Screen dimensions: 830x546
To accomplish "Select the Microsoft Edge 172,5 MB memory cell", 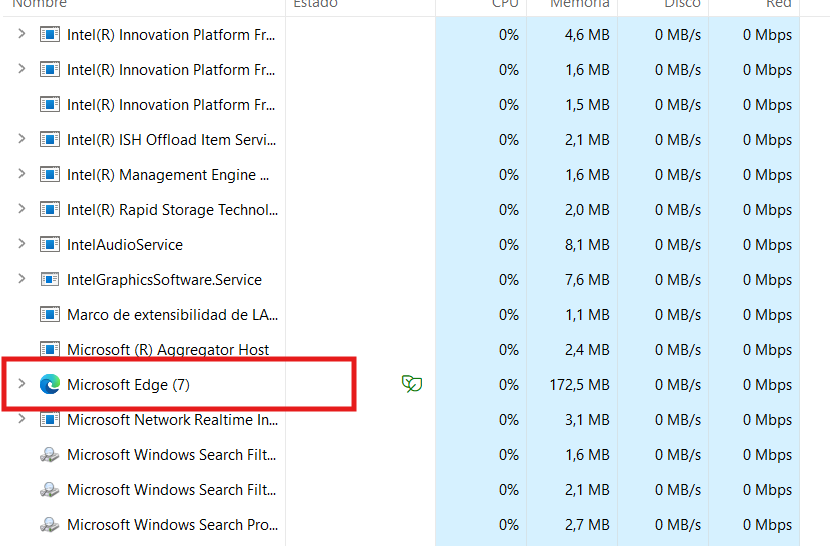I will point(580,384).
